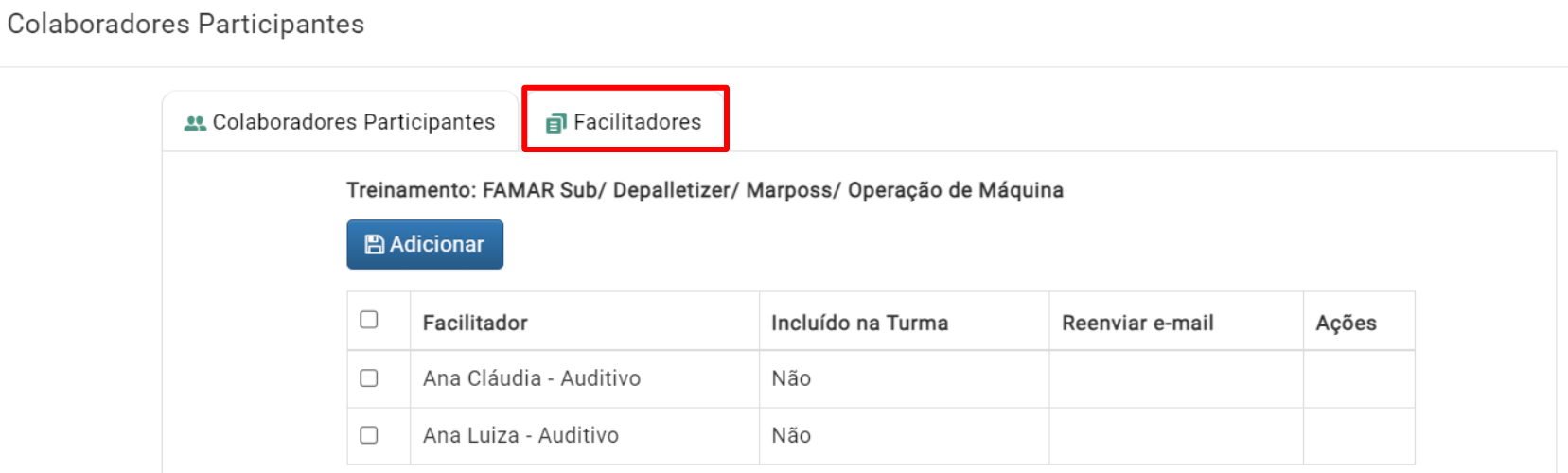Click the documents icon on Facilitadores tab

(556, 123)
